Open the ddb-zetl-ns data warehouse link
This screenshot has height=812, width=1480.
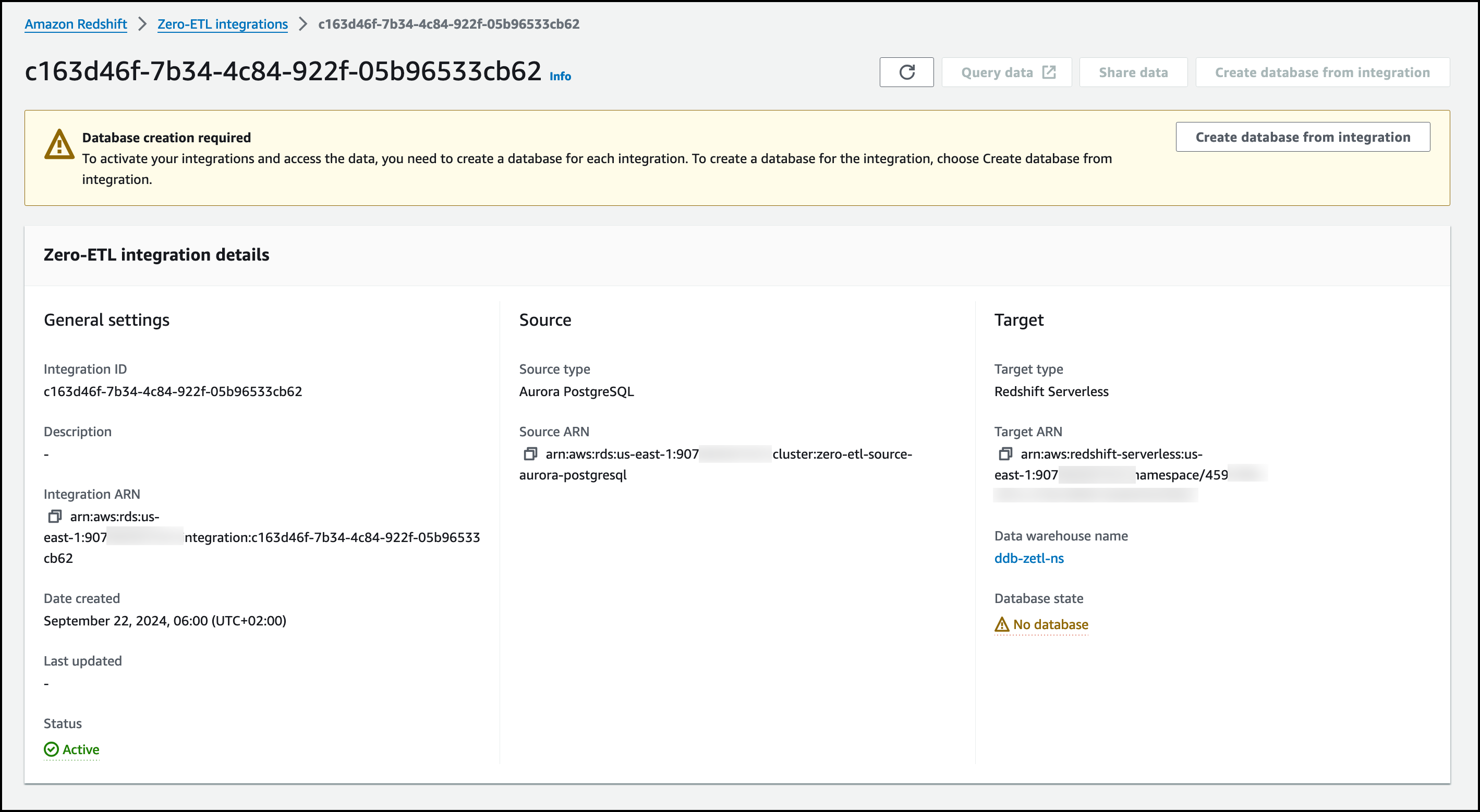[1028, 558]
